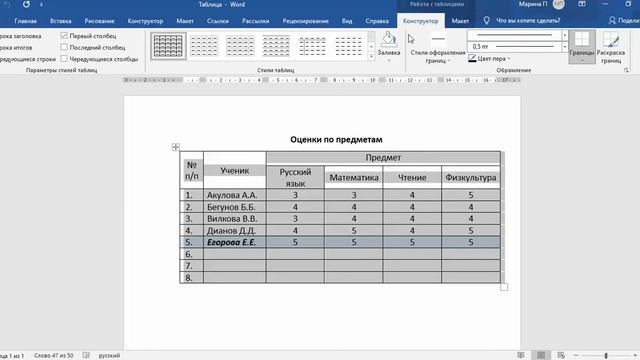The height and width of the screenshot is (360, 640).
Task: Select the first highlighted table style thumbnail
Action: coord(168,46)
